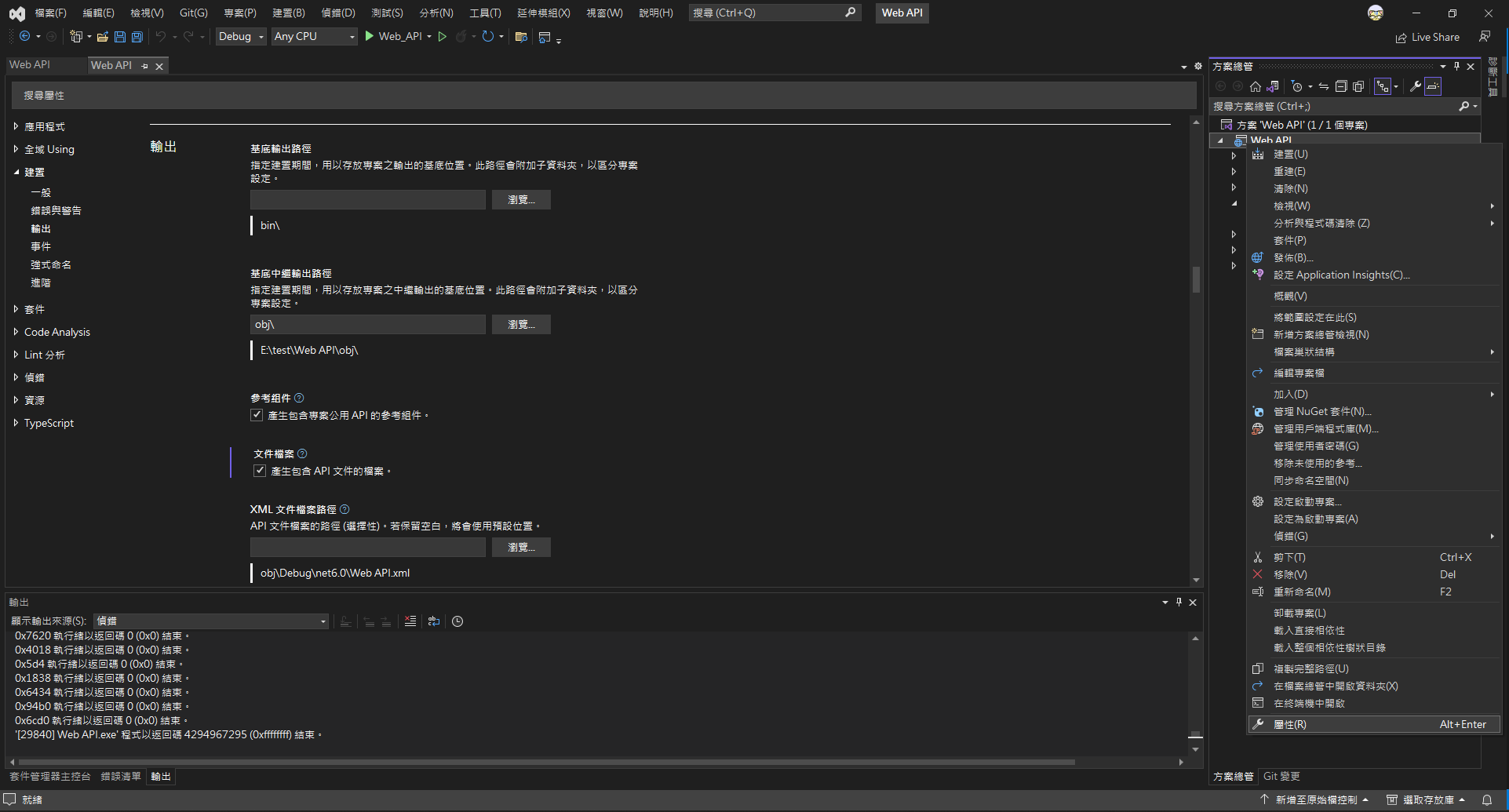This screenshot has width=1509, height=812.
Task: Open Debug configuration dropdown
Action: pyautogui.click(x=241, y=36)
